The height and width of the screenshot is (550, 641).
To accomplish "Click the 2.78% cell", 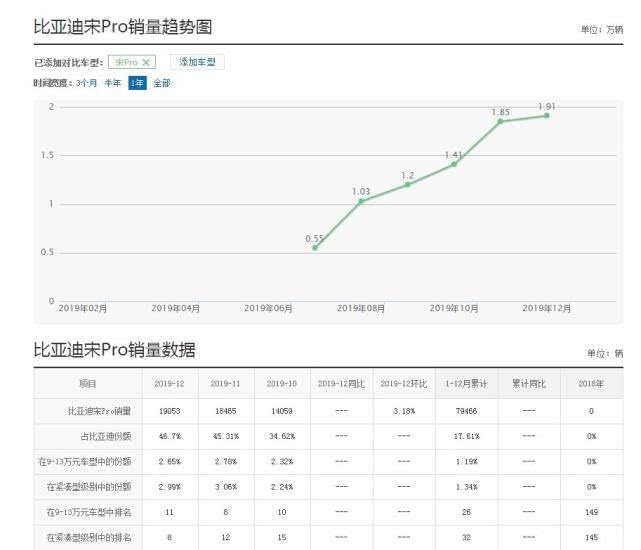I will click(x=226, y=462).
